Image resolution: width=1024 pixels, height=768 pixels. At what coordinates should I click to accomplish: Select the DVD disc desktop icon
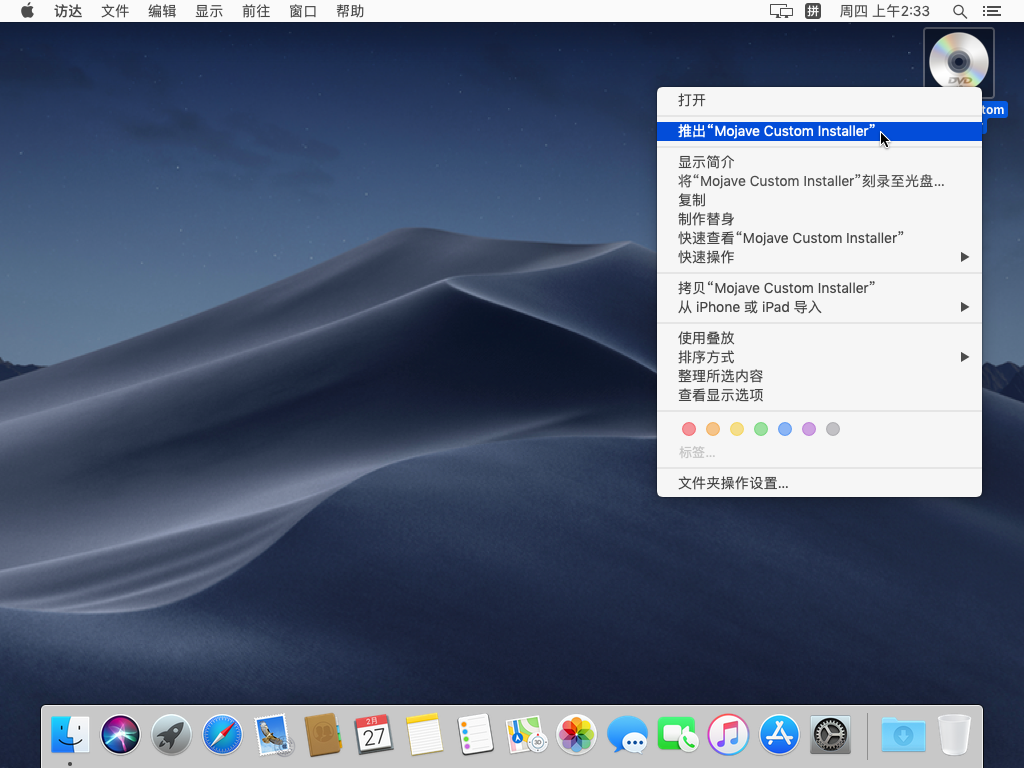(959, 62)
